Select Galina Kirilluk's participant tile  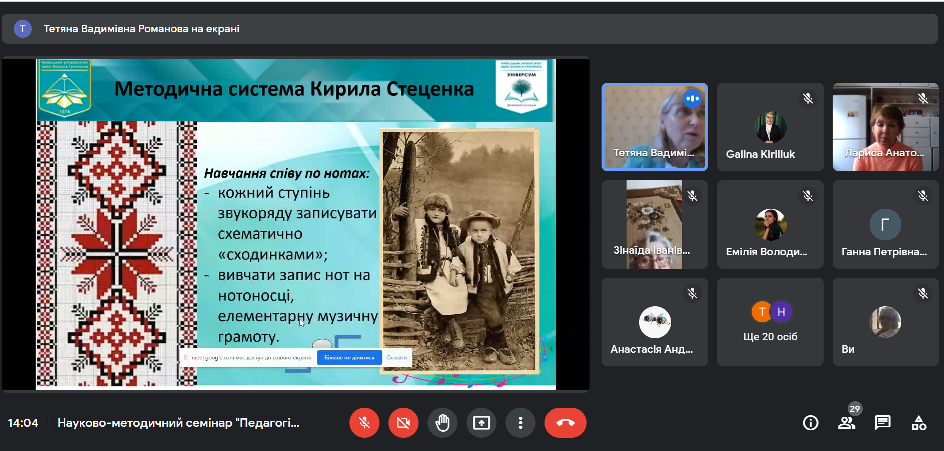coord(770,127)
